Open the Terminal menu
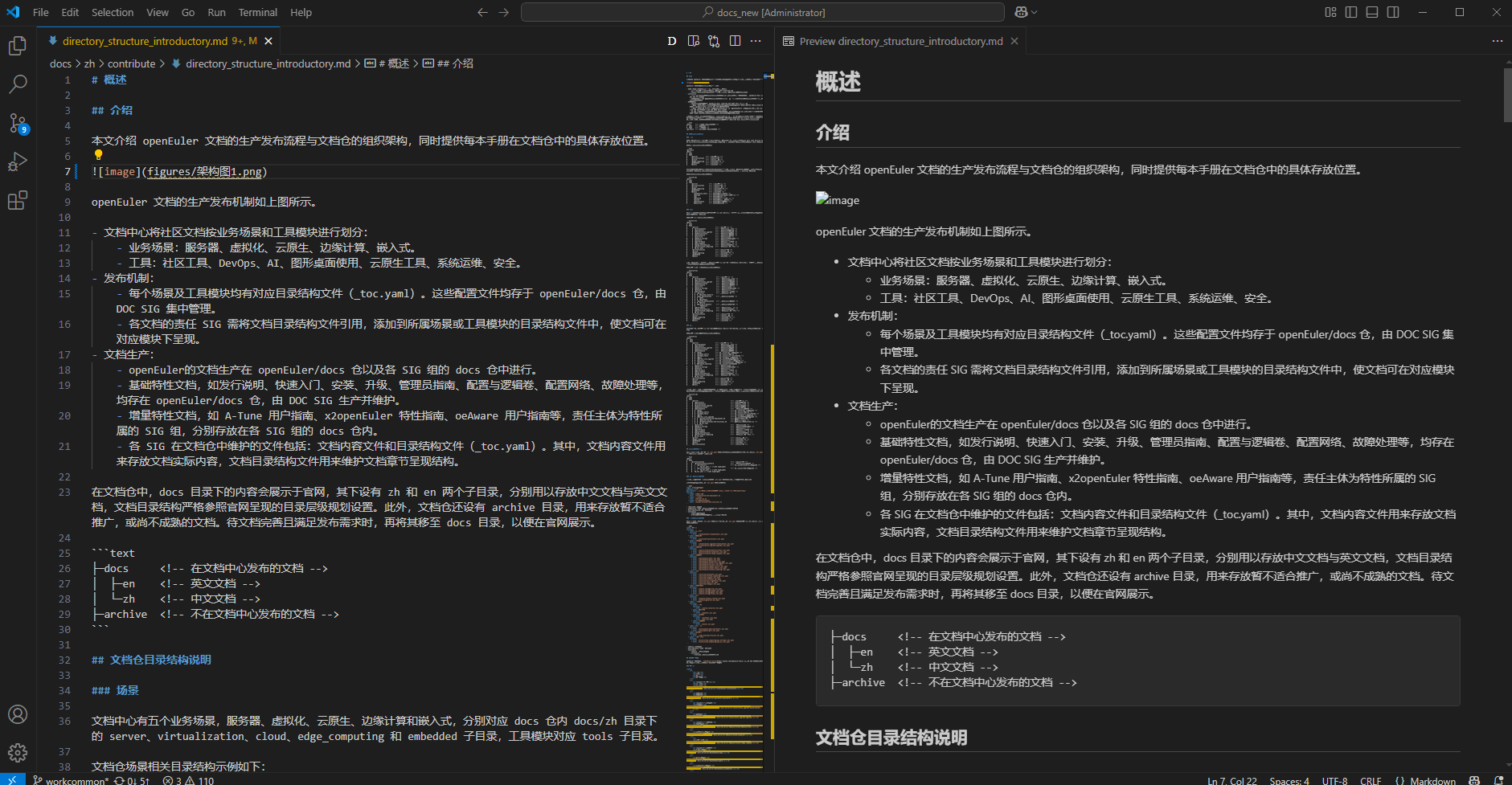 257,12
